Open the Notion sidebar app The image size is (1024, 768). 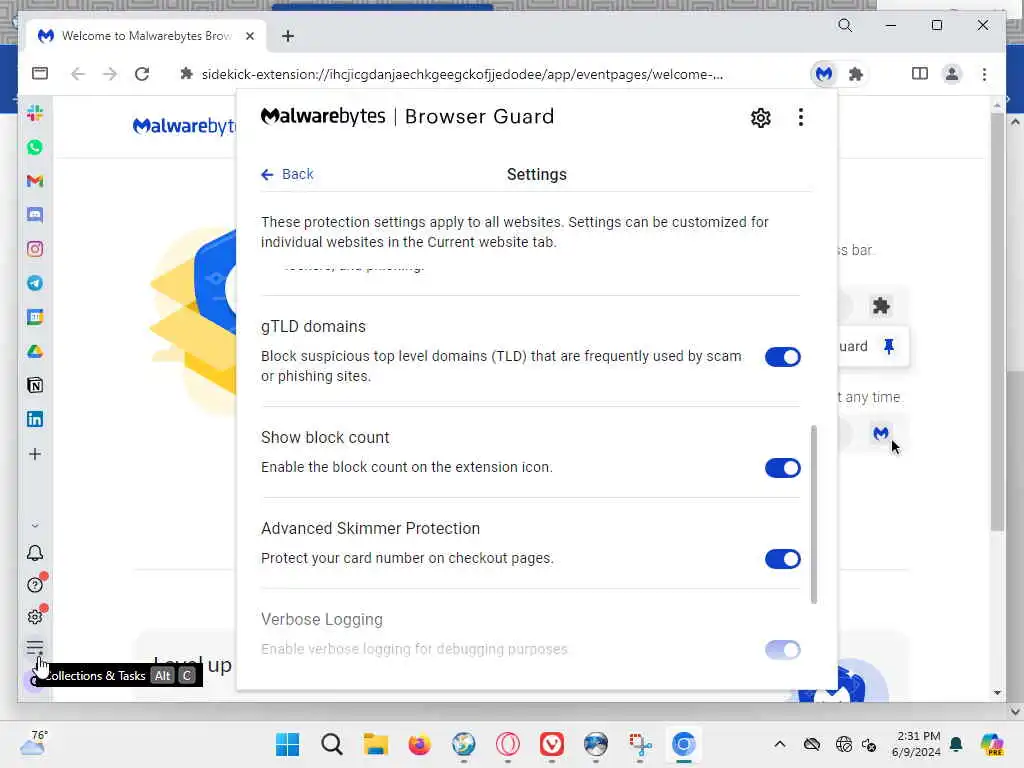click(35, 385)
